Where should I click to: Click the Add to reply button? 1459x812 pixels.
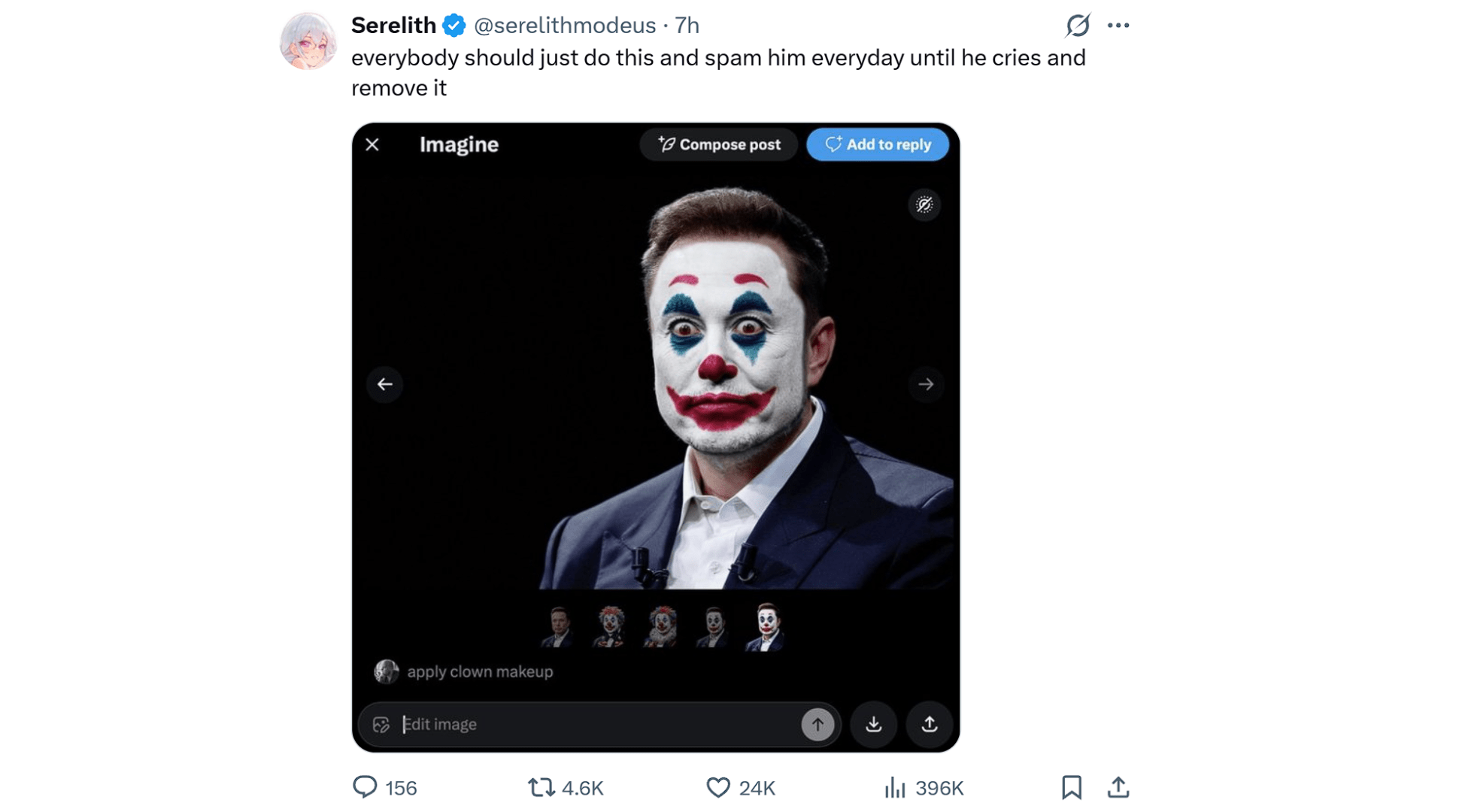pyautogui.click(x=878, y=144)
